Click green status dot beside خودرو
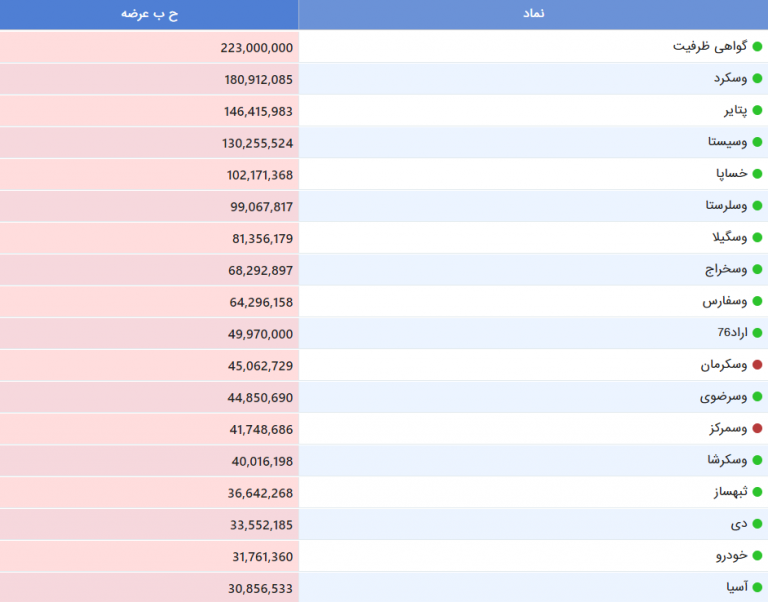Viewport: 768px width, 602px height. pos(757,556)
